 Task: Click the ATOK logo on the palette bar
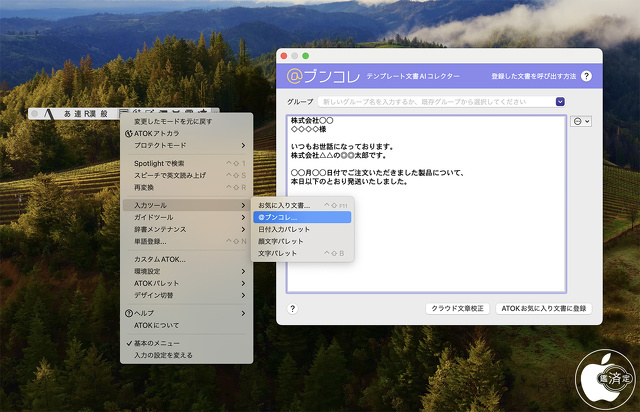pos(48,114)
